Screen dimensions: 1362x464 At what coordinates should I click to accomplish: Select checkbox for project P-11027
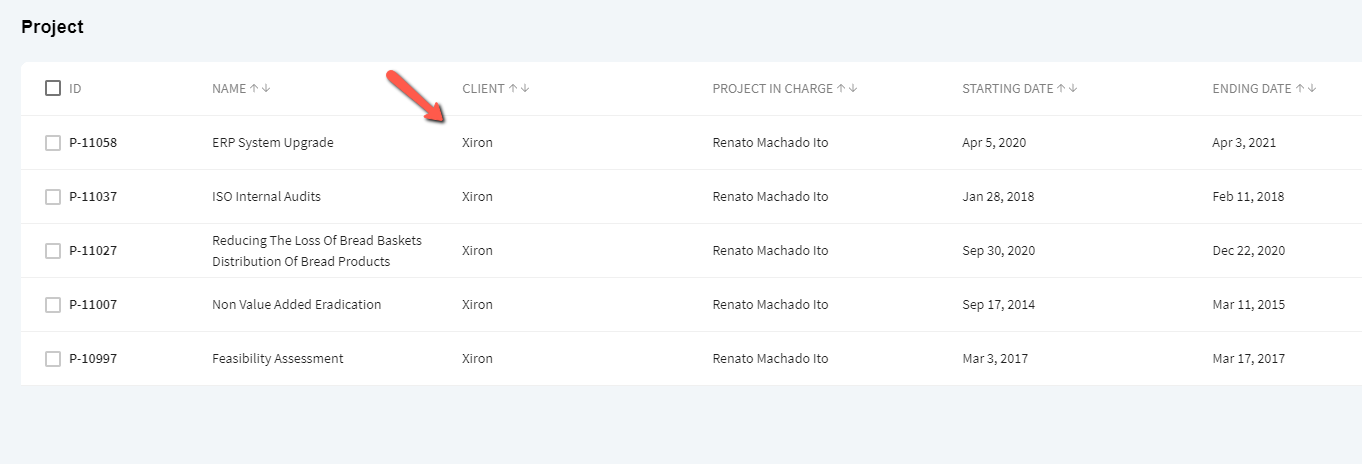53,251
